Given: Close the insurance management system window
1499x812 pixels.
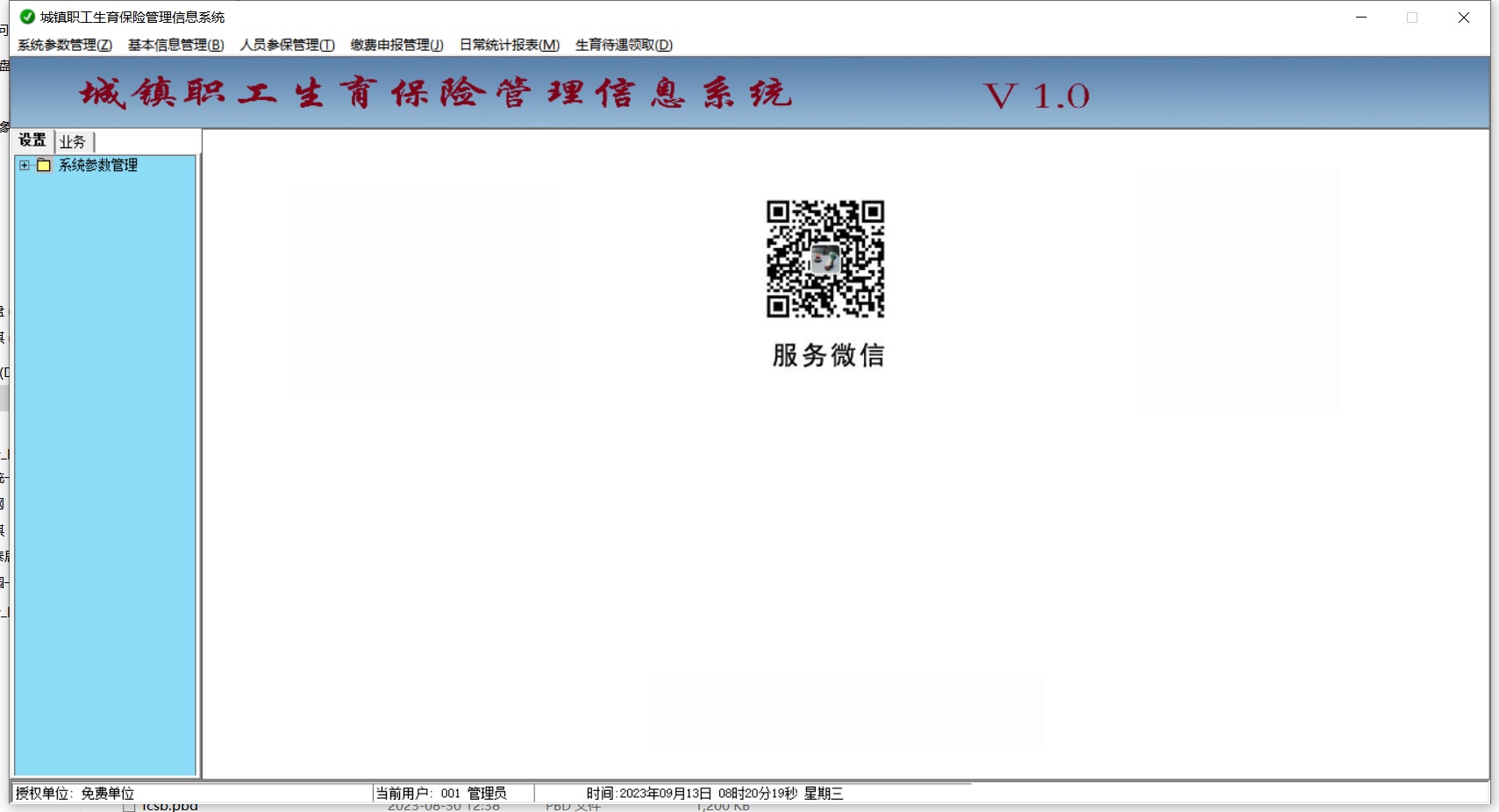Looking at the screenshot, I should (x=1463, y=18).
